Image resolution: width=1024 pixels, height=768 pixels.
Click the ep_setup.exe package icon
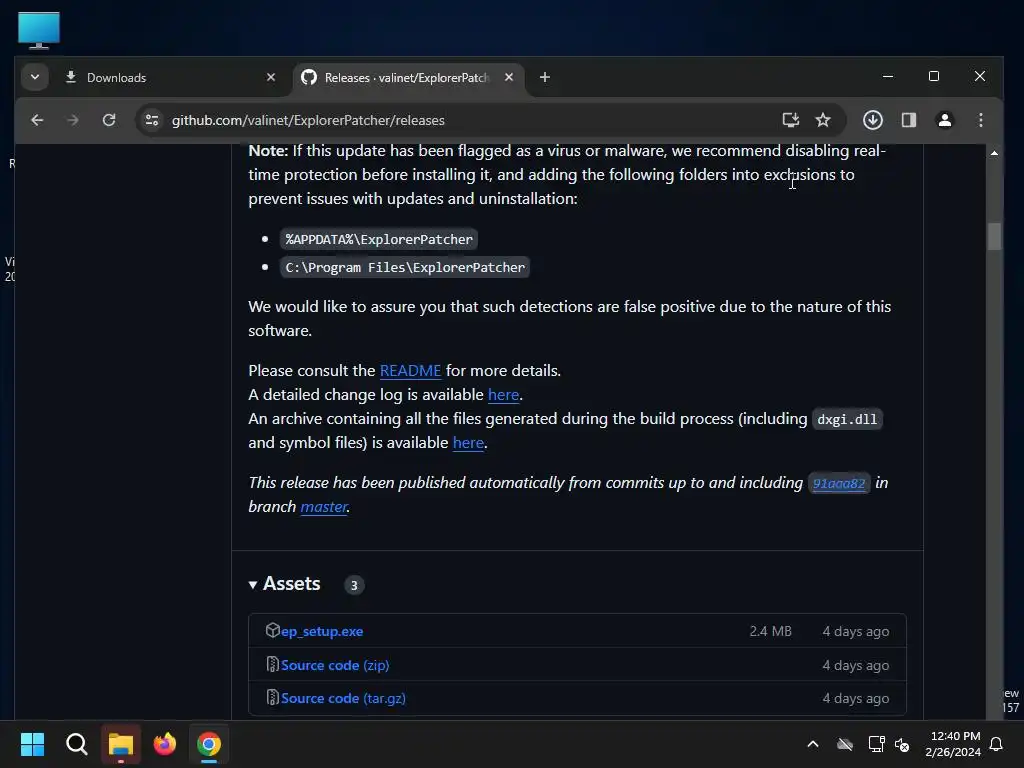[x=272, y=630]
